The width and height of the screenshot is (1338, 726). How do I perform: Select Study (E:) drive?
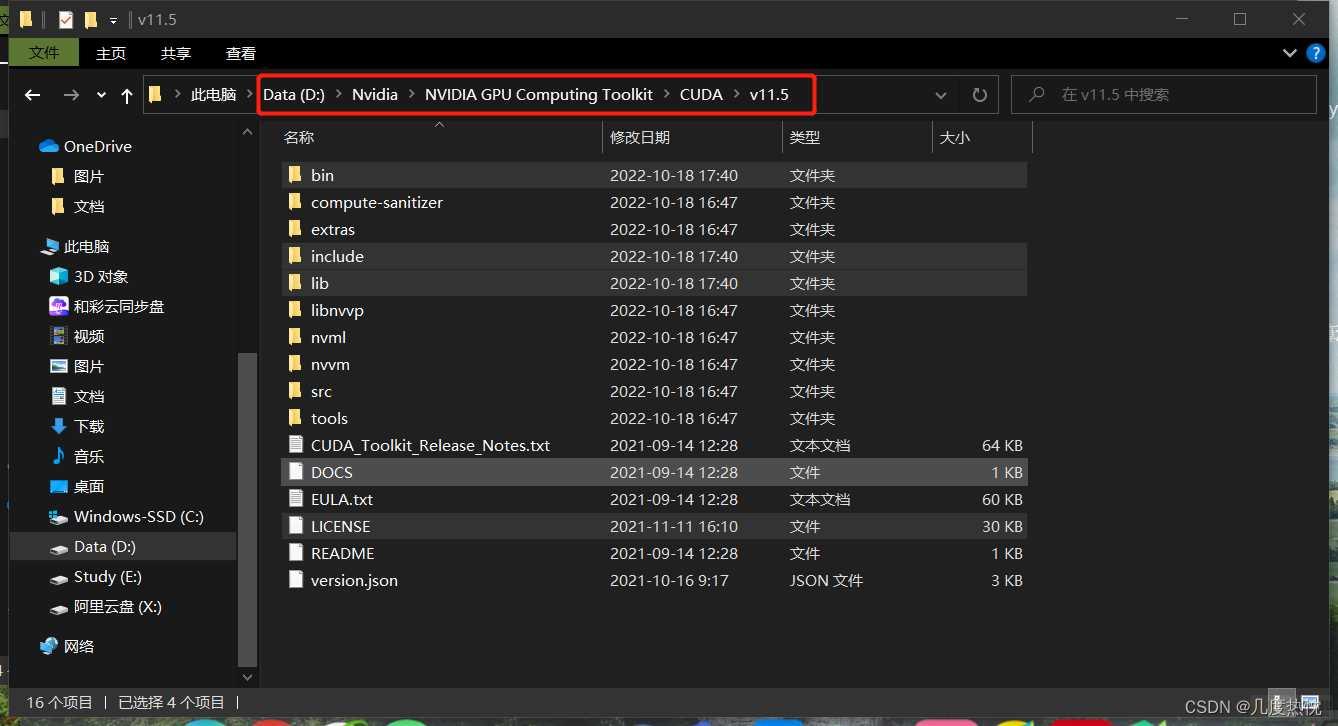click(95, 576)
